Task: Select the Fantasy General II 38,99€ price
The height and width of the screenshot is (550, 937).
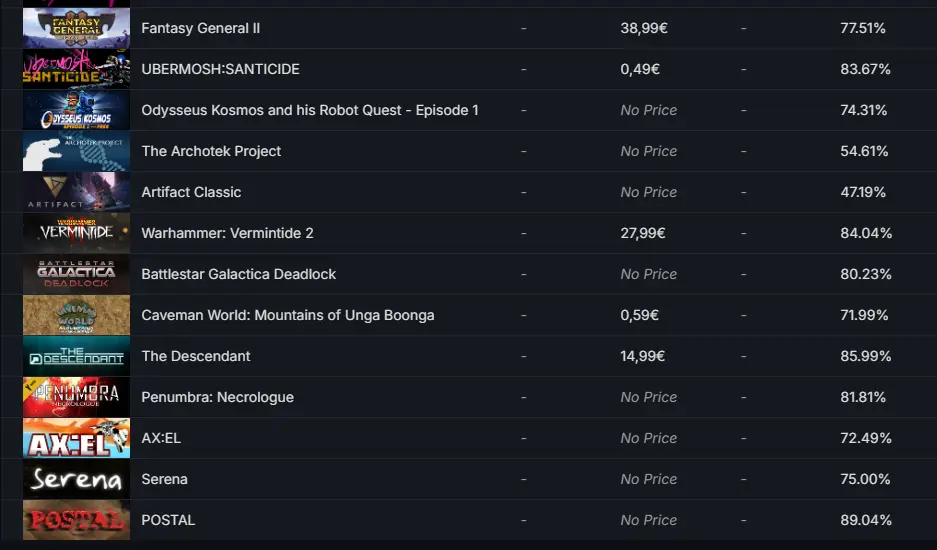Action: [x=644, y=28]
